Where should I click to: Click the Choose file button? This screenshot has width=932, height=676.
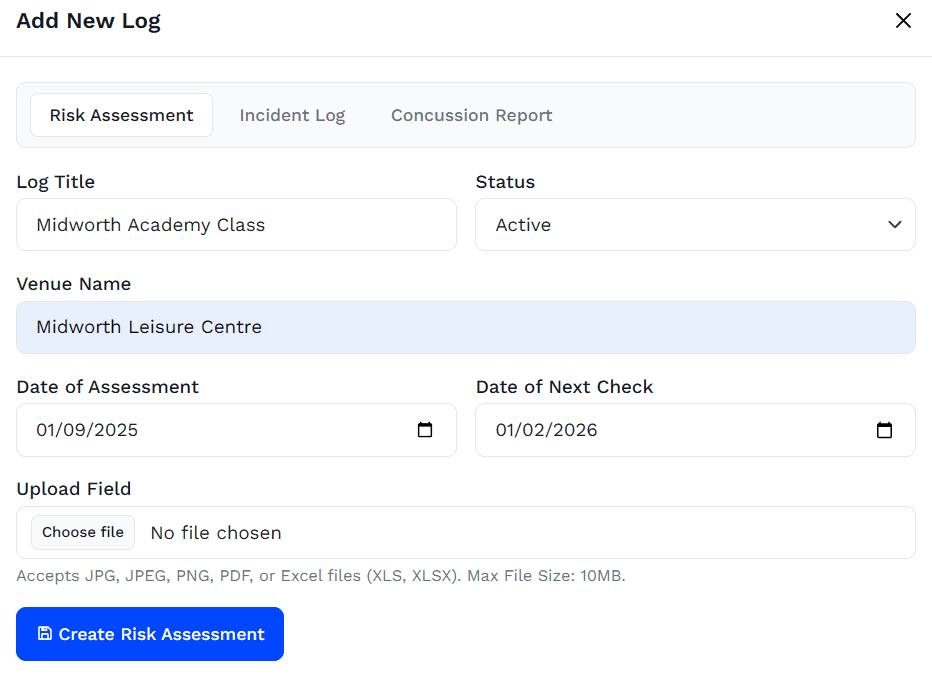[x=83, y=532]
